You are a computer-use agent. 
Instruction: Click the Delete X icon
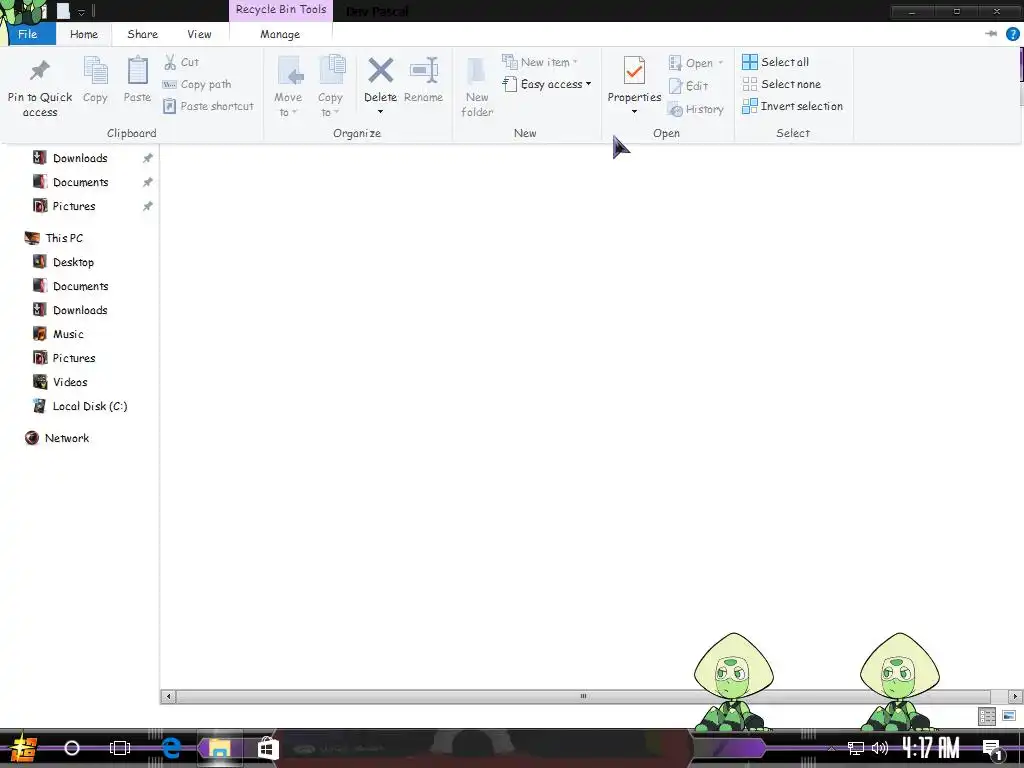380,71
